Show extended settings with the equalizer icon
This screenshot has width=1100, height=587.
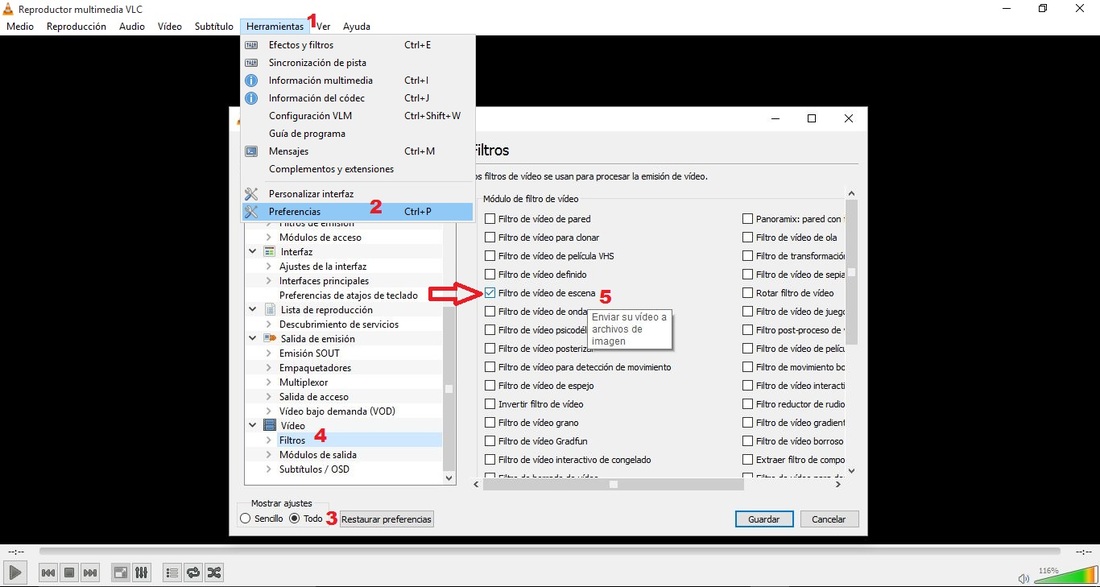click(141, 572)
